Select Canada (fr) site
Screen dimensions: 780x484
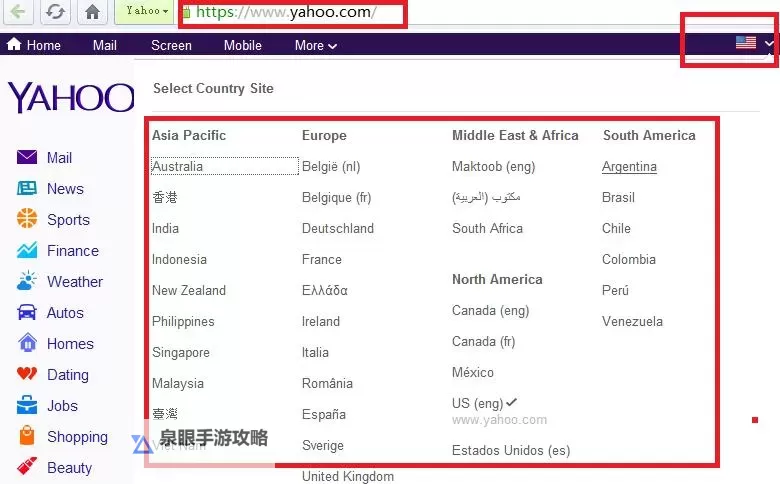coord(483,342)
